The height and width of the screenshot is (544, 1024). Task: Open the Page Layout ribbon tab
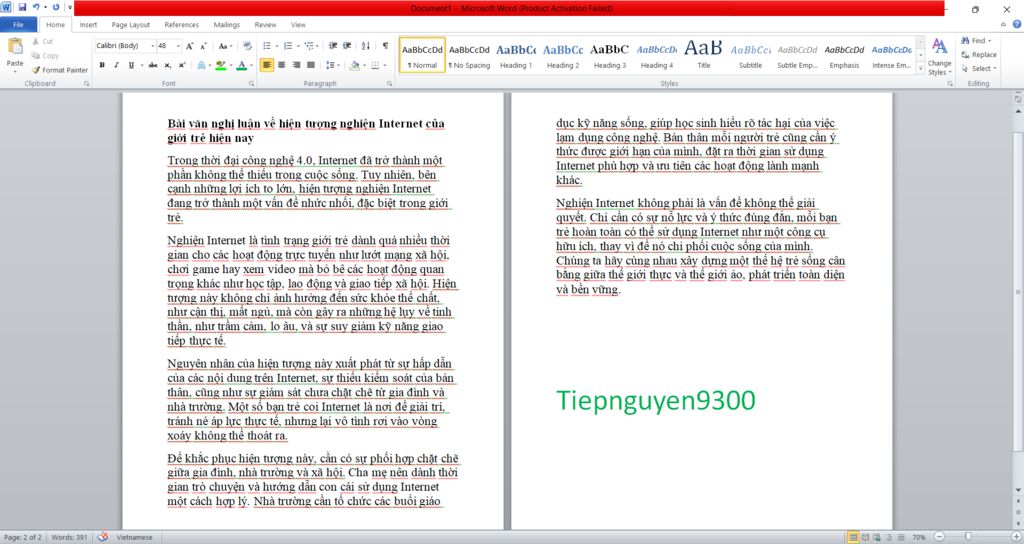tap(131, 24)
